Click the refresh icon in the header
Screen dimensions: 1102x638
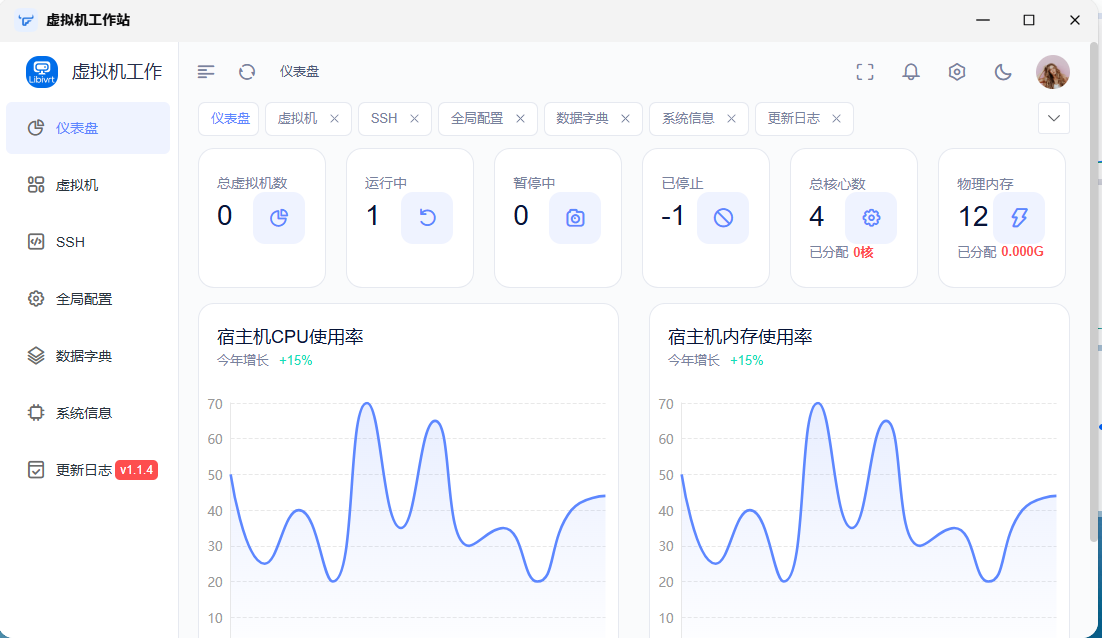[x=247, y=72]
